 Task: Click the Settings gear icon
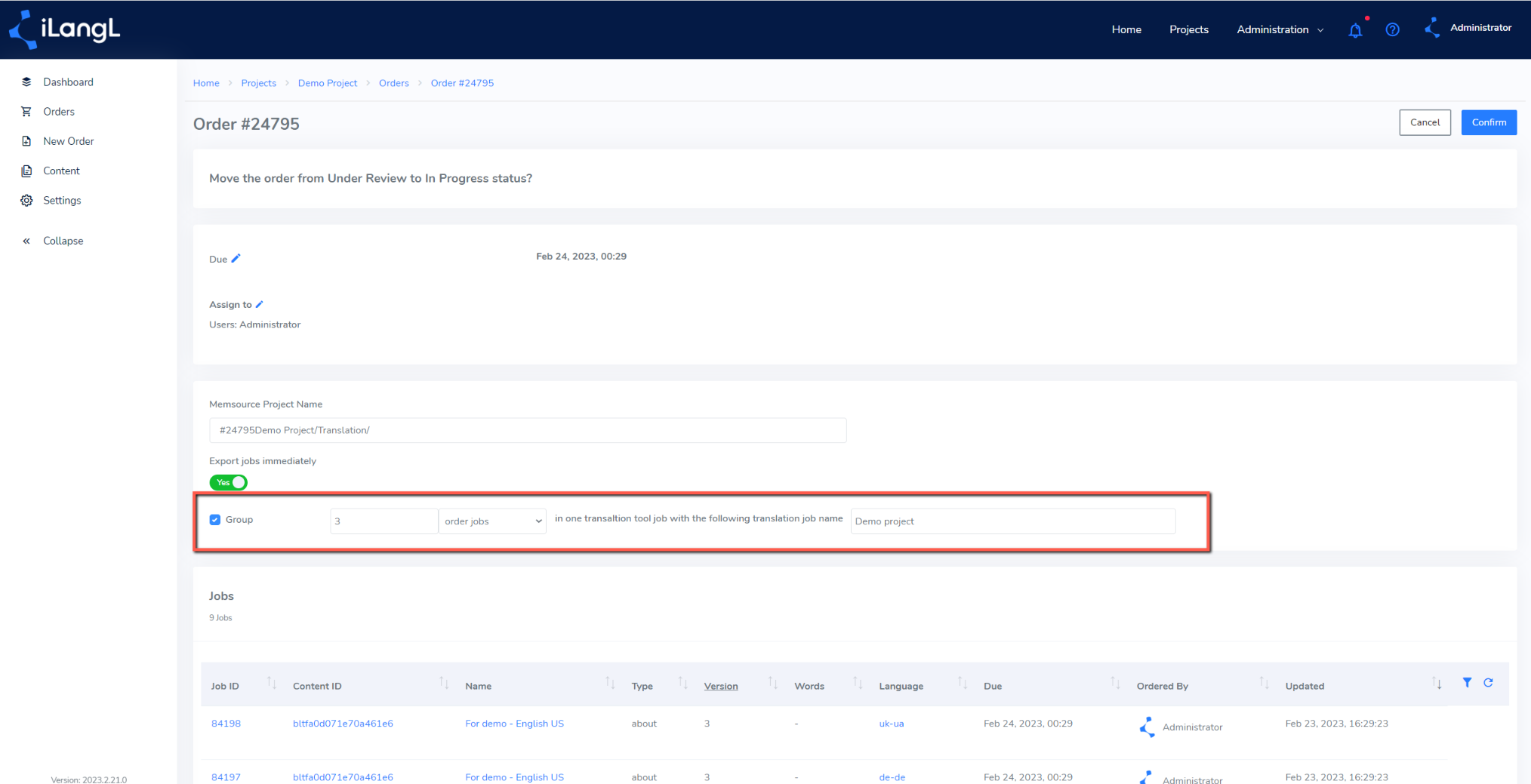pyautogui.click(x=26, y=200)
